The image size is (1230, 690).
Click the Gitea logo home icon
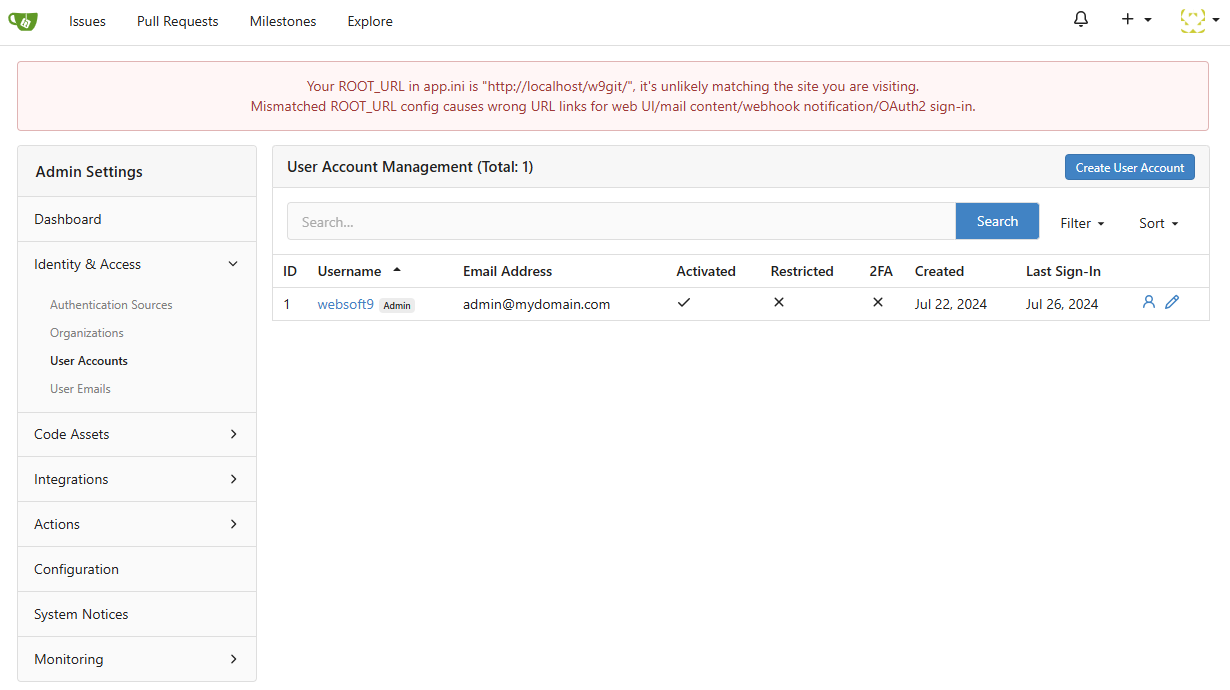point(23,21)
